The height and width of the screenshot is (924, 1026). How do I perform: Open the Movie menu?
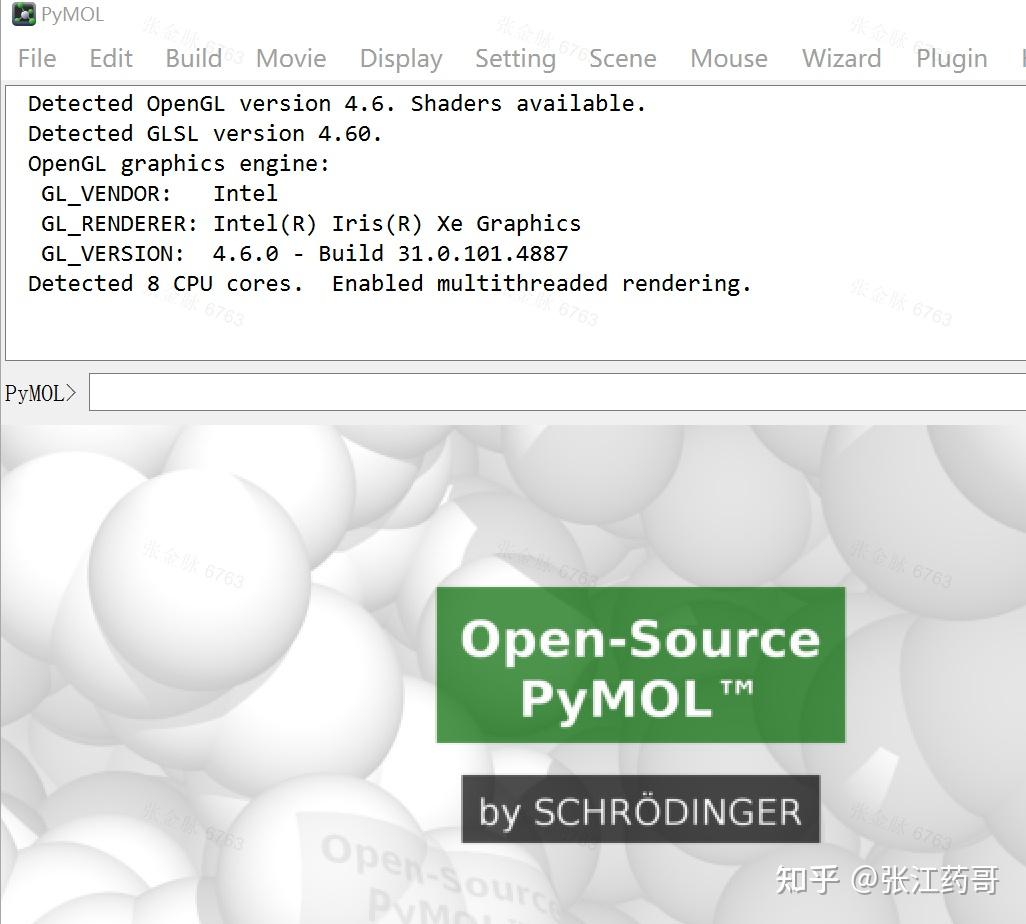(291, 58)
